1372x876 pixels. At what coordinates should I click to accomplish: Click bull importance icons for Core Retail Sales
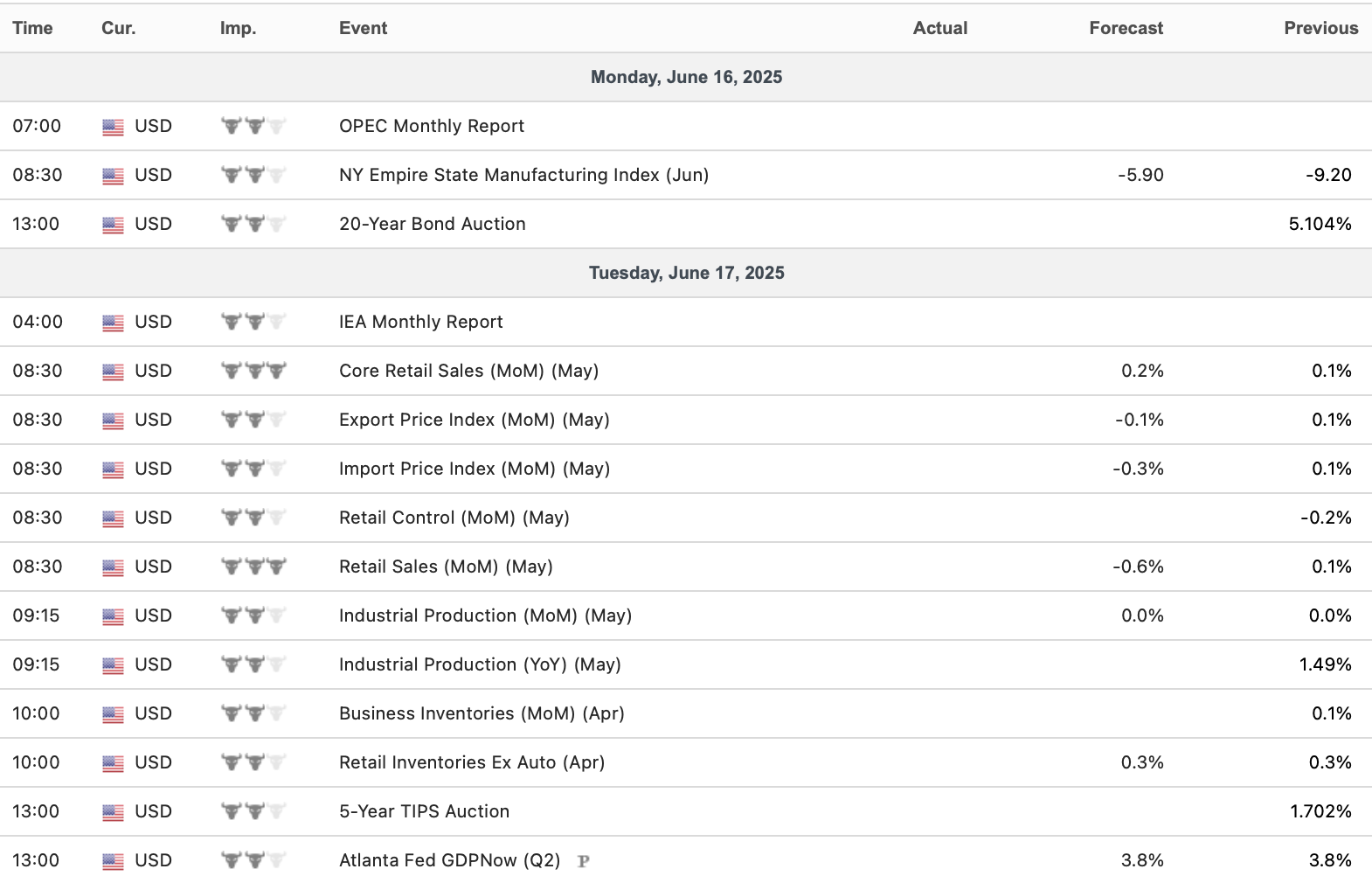(x=253, y=371)
